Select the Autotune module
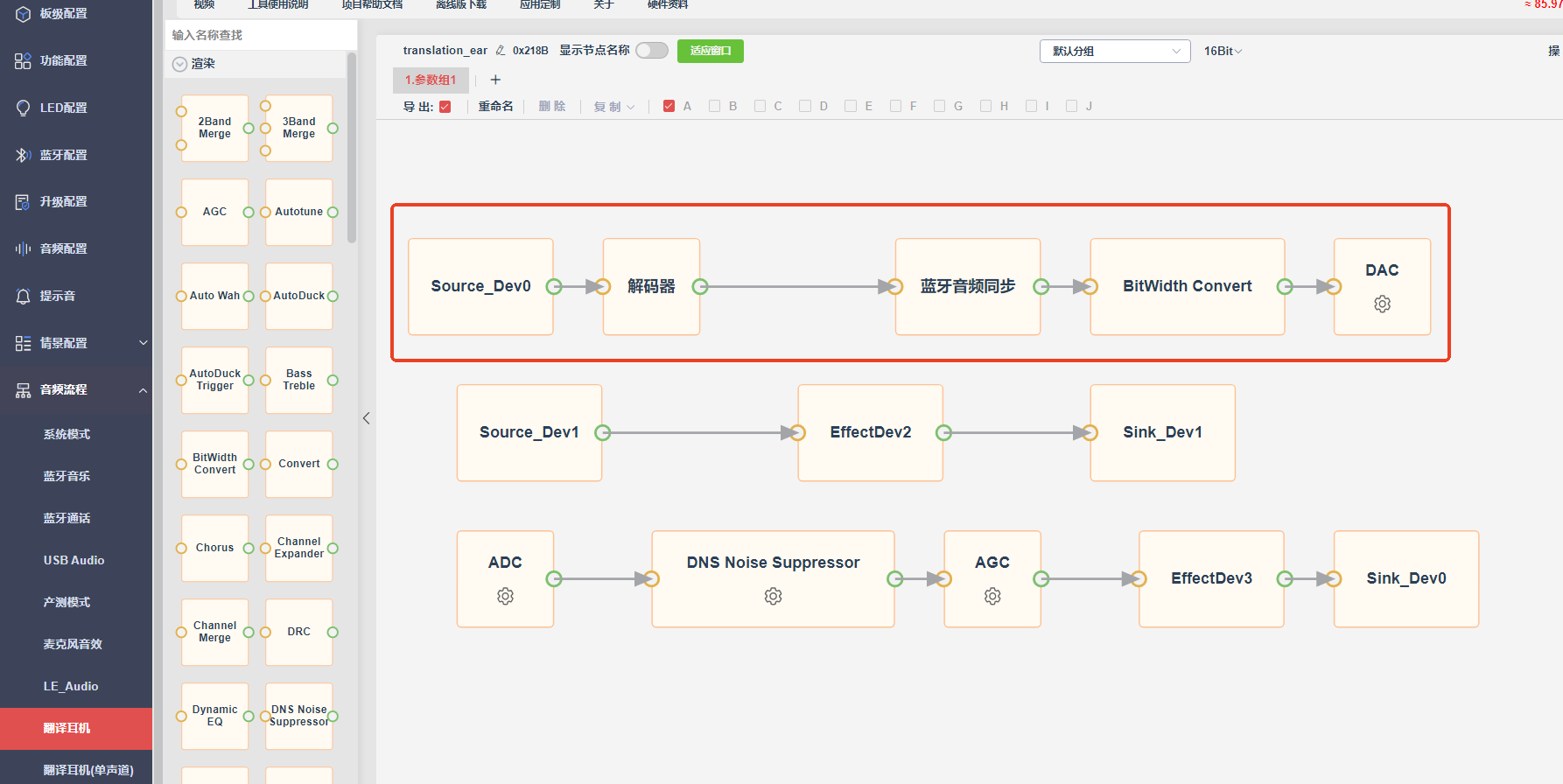 point(298,212)
